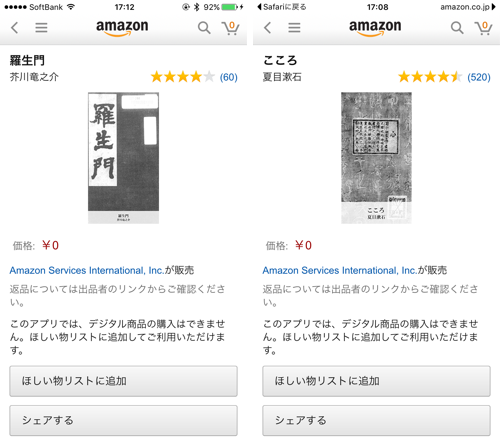Tap back arrow on 羅生門 screen
The height and width of the screenshot is (439, 500).
coord(15,28)
